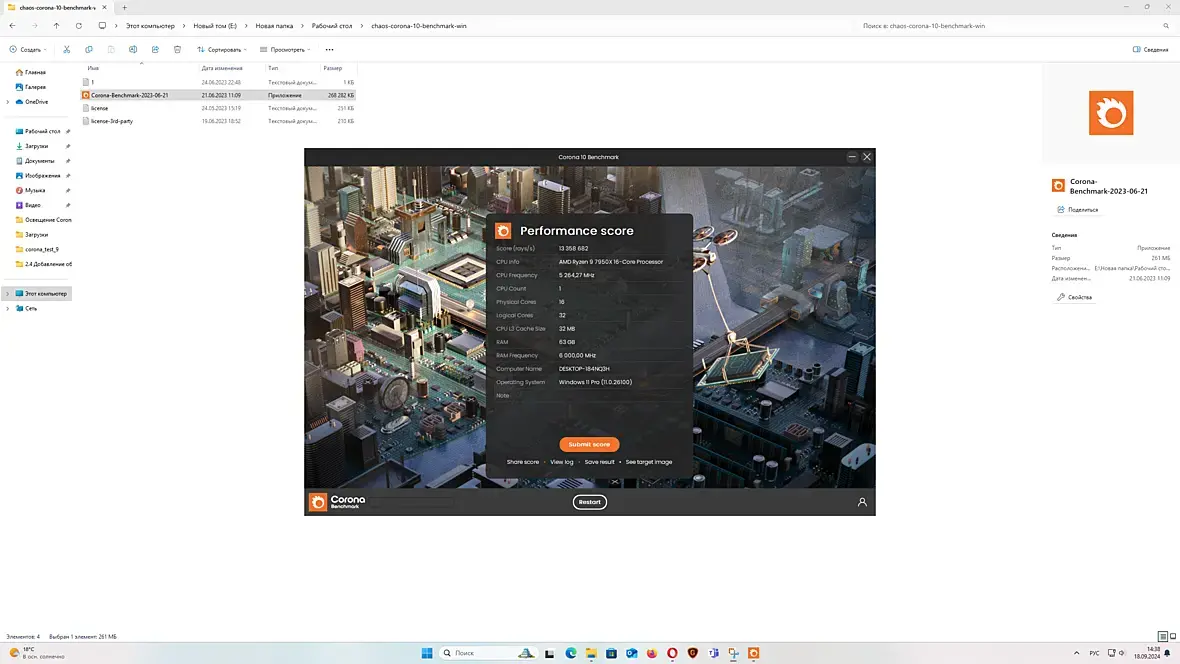Click the taskbar Поиск search box
The image size is (1180, 664).
(486, 653)
